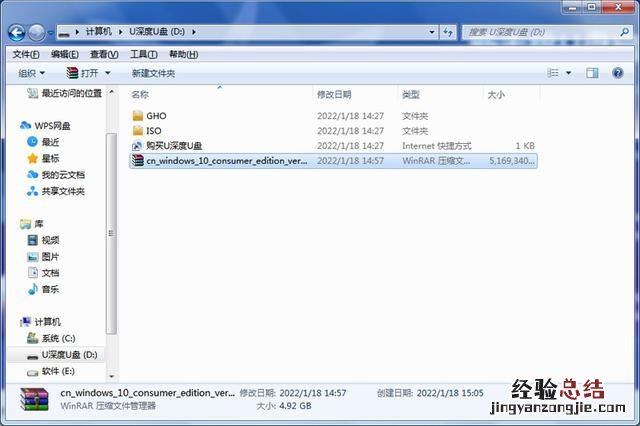
Task: Select 计算机 in the address breadcrumb
Action: pos(98,31)
